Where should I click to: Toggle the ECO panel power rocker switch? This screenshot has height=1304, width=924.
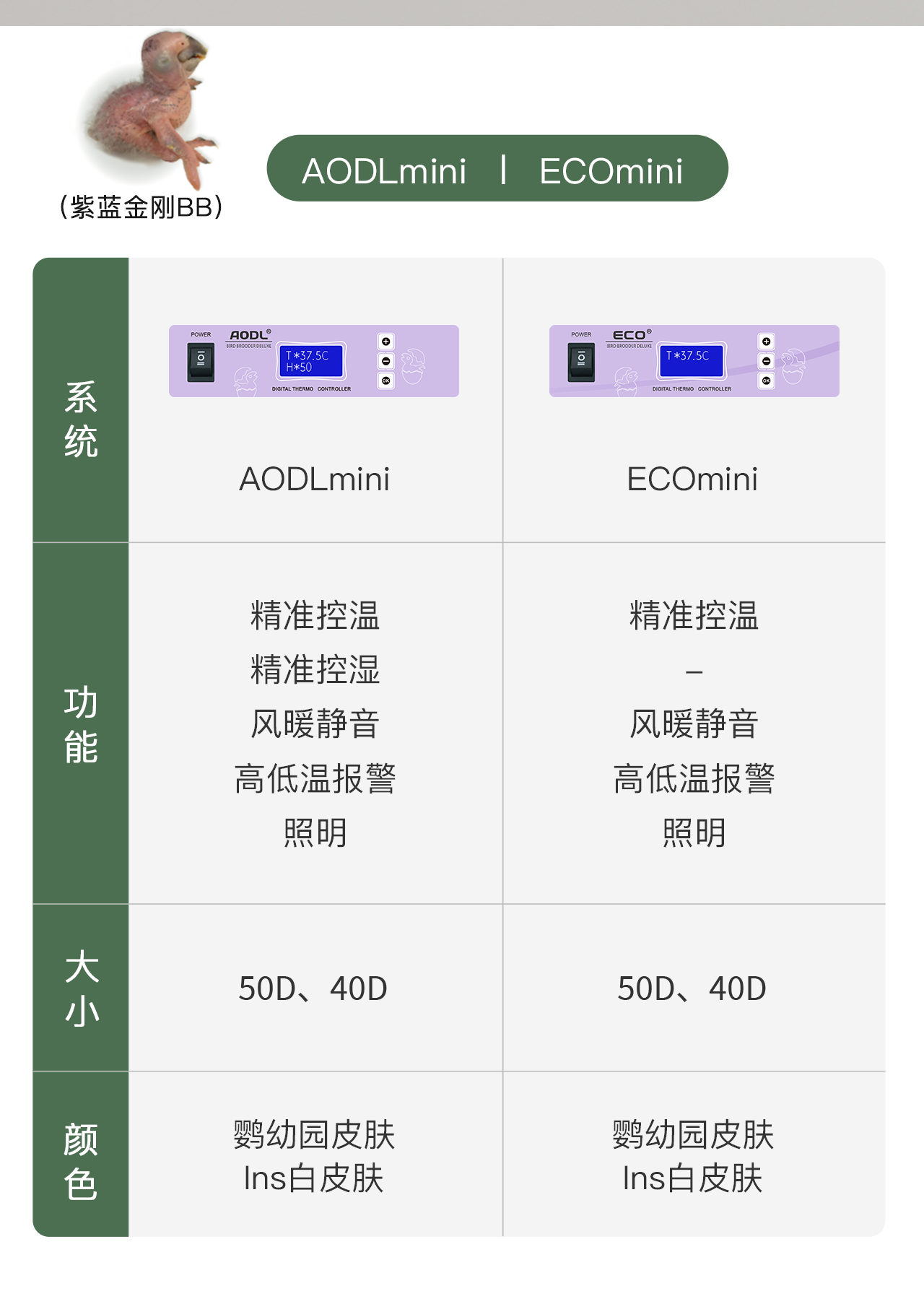[581, 361]
